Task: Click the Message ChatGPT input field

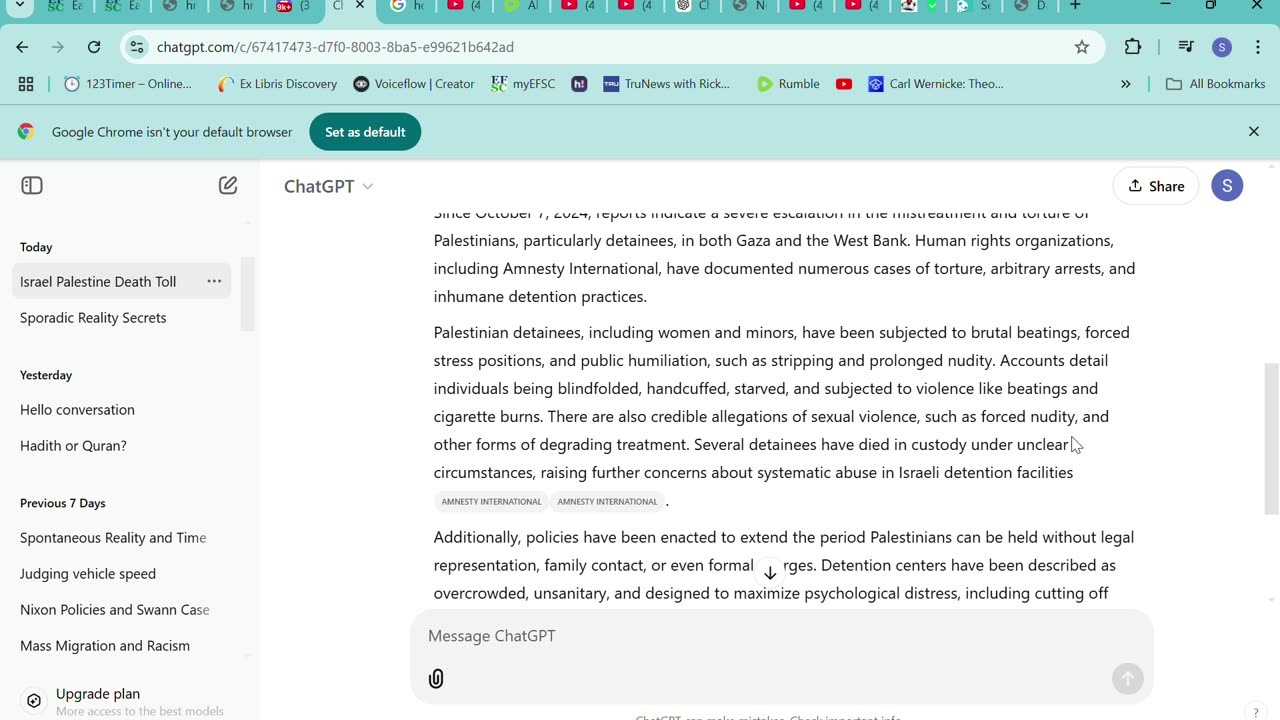Action: [782, 636]
